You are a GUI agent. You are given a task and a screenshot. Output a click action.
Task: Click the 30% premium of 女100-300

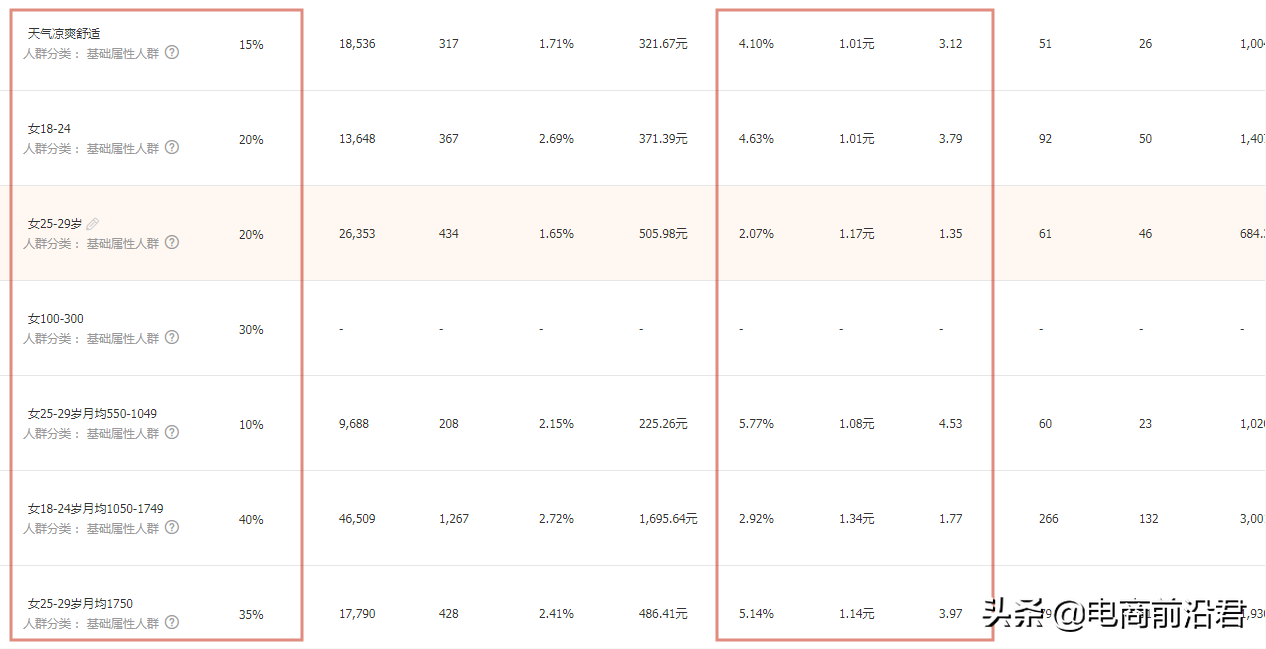point(251,330)
